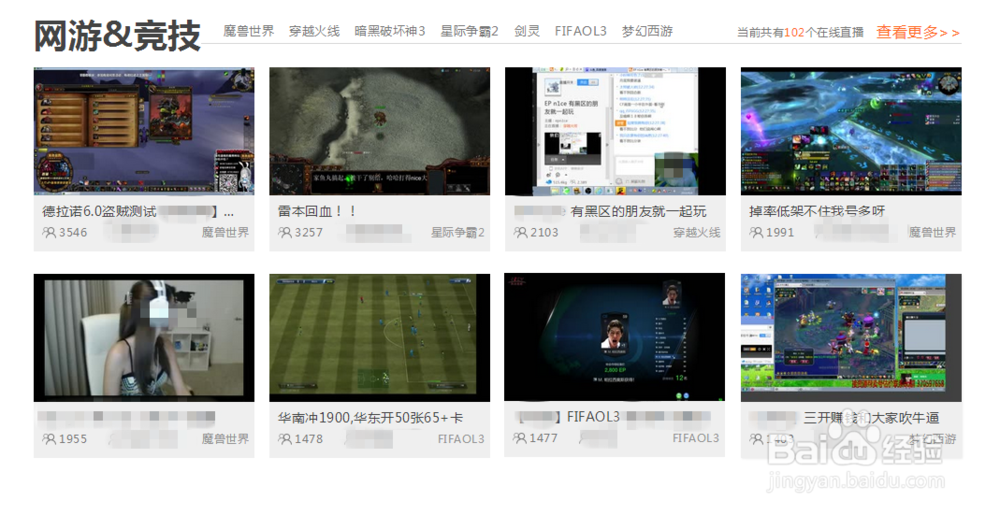The width and height of the screenshot is (1000, 515).
Task: Open the 雷本回血 stream thumbnail
Action: point(379,131)
